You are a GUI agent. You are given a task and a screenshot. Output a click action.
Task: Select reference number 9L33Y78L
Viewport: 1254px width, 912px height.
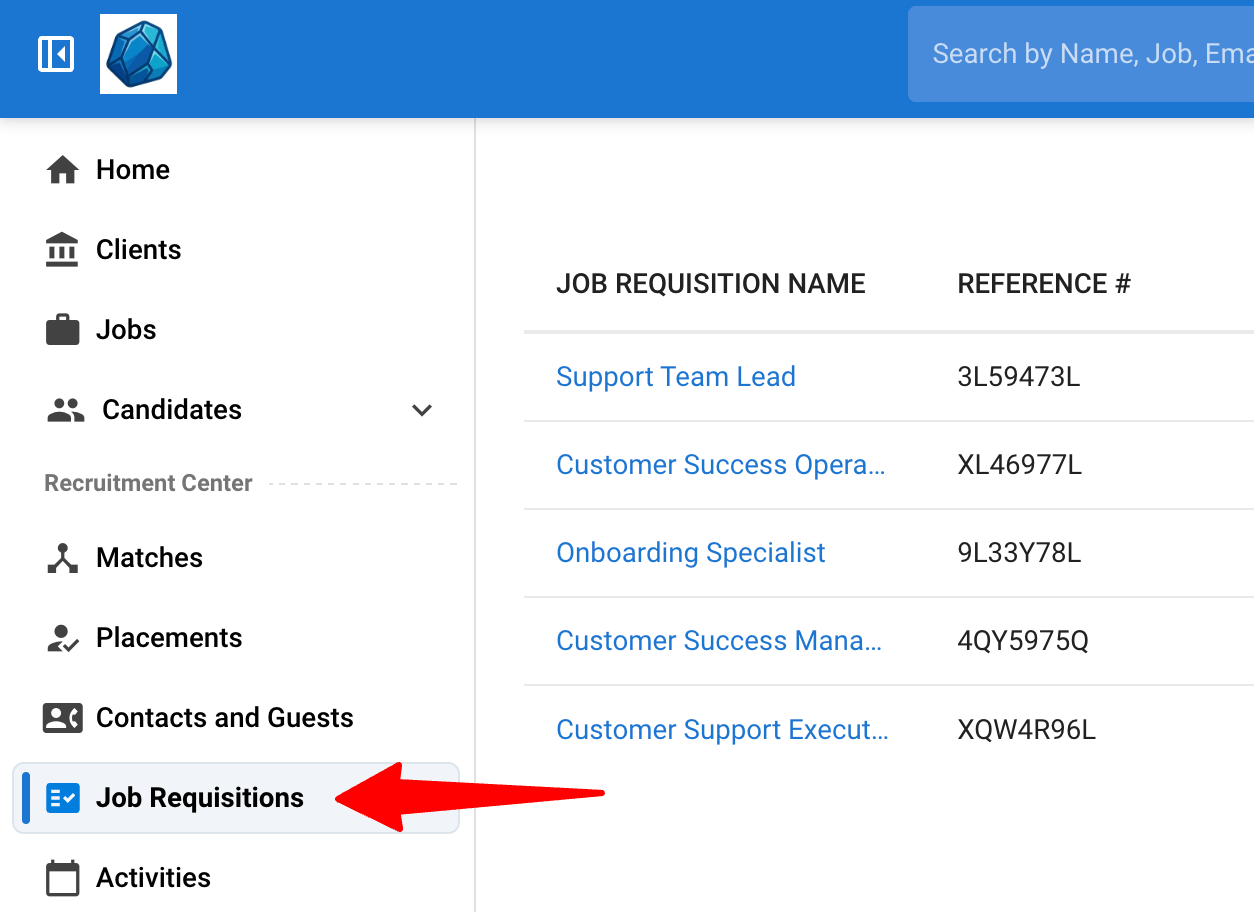(x=1019, y=553)
